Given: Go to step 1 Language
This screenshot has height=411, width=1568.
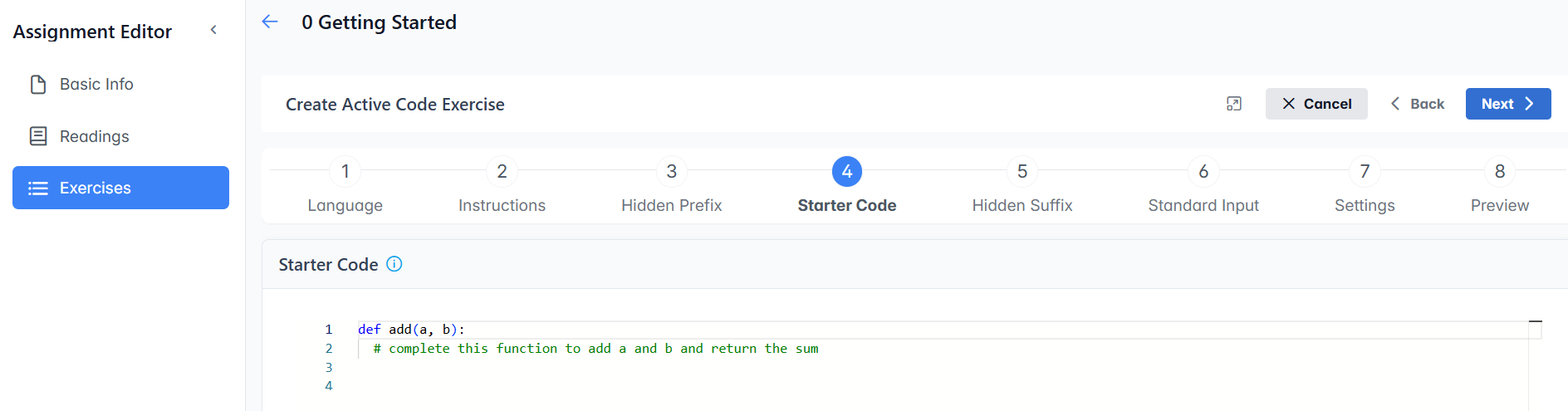Looking at the screenshot, I should pyautogui.click(x=345, y=172).
